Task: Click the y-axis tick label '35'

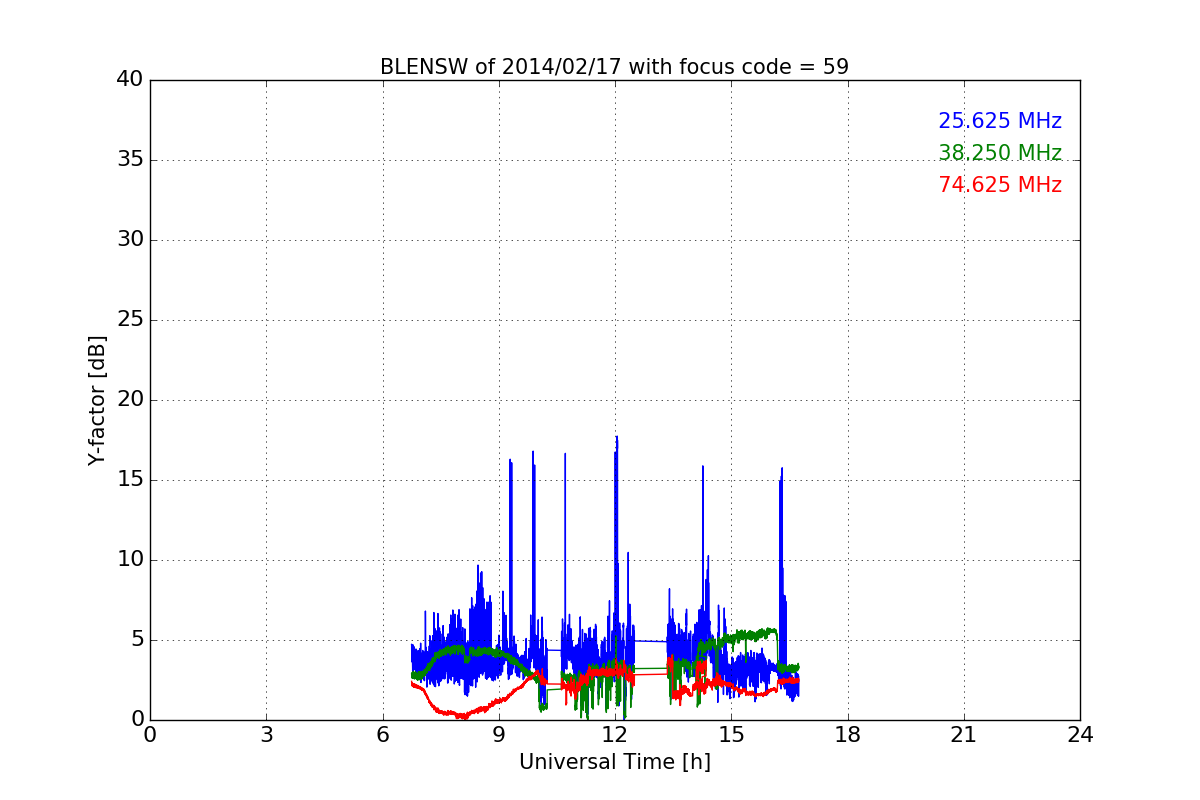Action: (x=130, y=160)
